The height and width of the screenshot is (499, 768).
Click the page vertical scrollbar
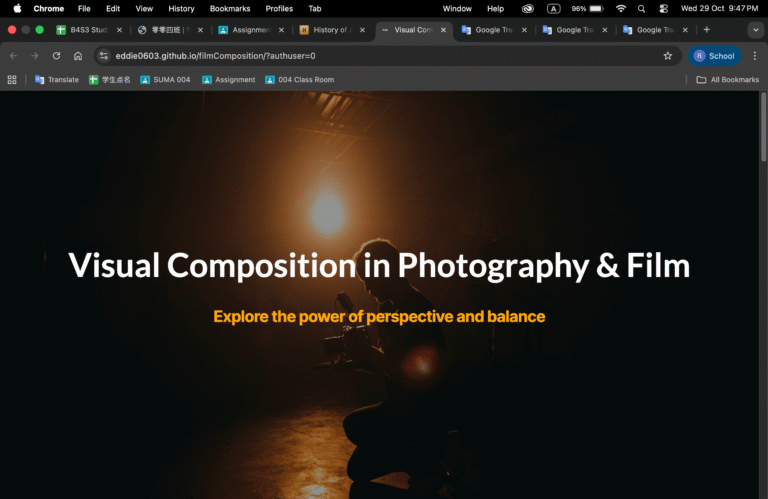(763, 130)
